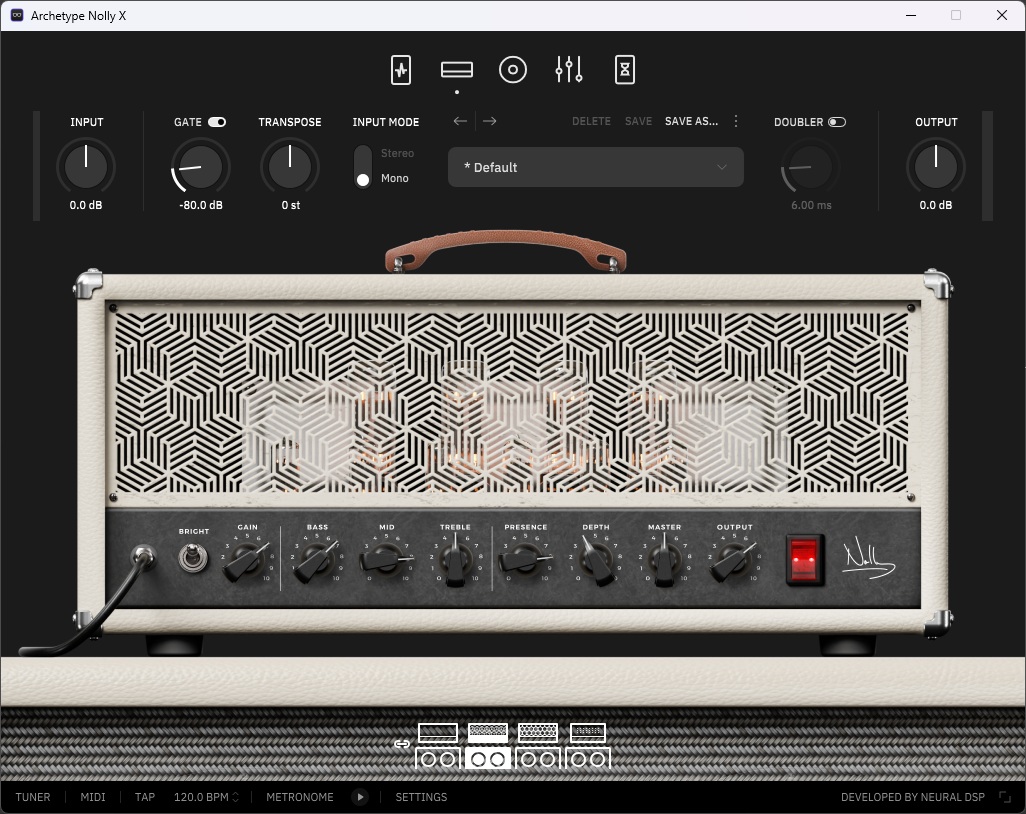Image resolution: width=1026 pixels, height=814 pixels.
Task: Open SETTINGS in the status bar
Action: tap(421, 797)
